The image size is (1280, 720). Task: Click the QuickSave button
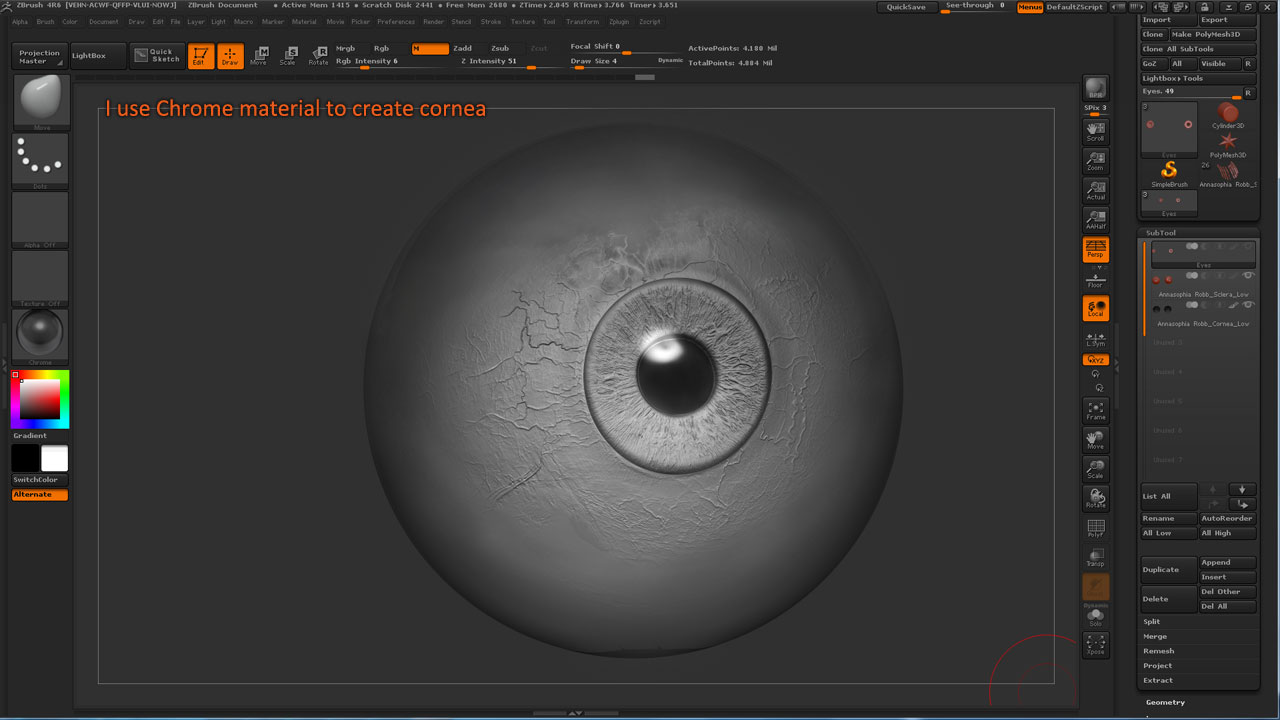coord(906,7)
